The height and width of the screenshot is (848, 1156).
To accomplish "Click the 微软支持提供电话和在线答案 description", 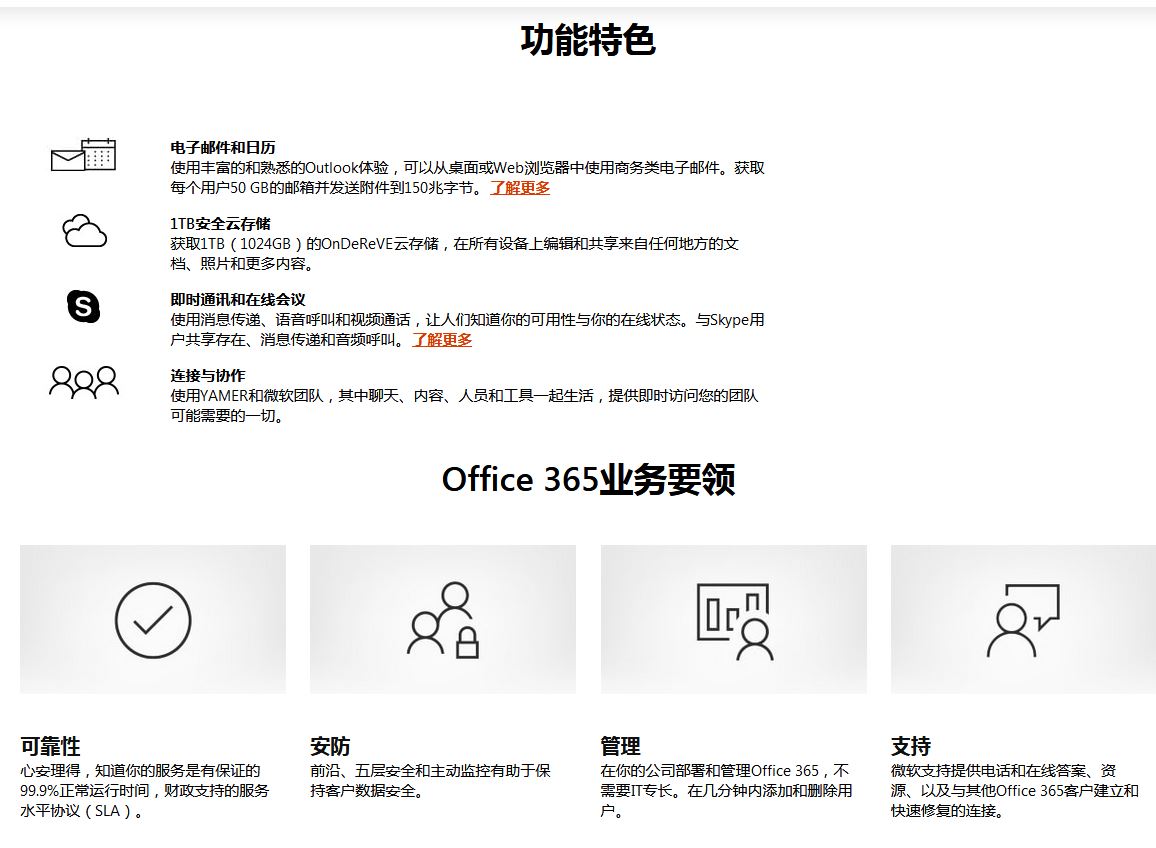I will point(1014,791).
